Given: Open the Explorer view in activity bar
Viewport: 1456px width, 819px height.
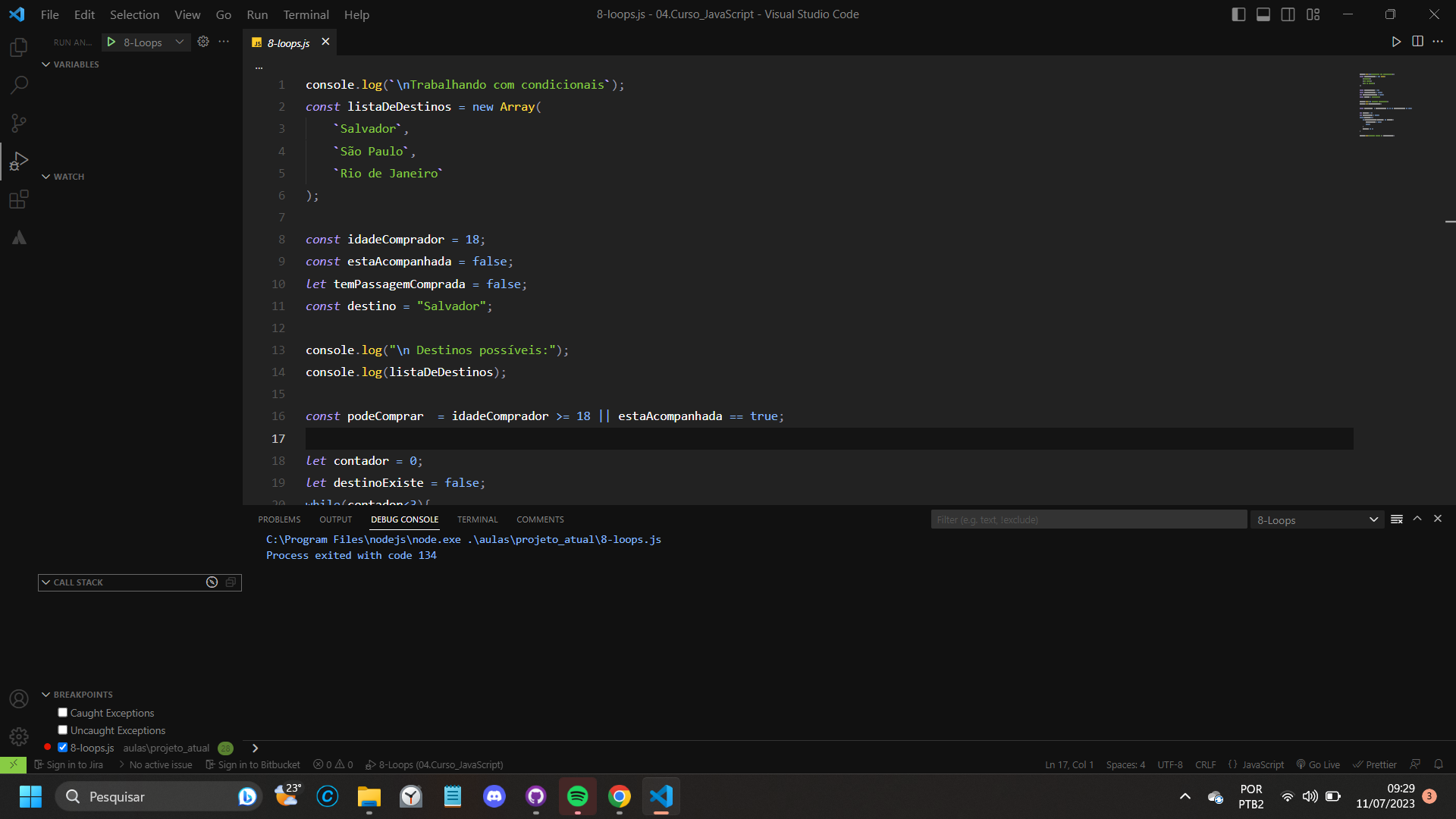Looking at the screenshot, I should pos(19,47).
